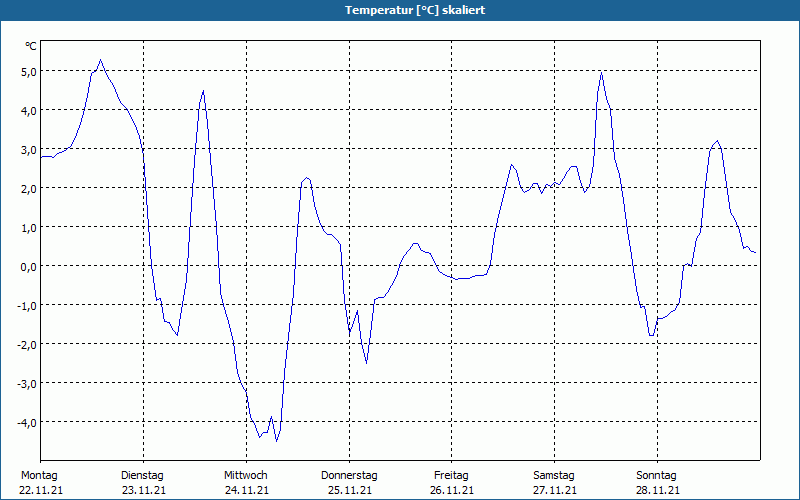Click the 'Samstag' day label
The height and width of the screenshot is (500, 800).
[x=554, y=476]
